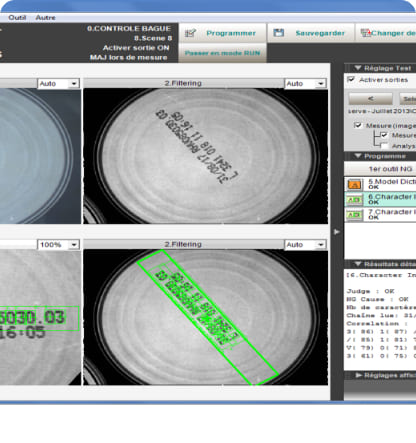Click the 'Activer sortie ON' status text
Screen dimensions: 416x443
136,48
